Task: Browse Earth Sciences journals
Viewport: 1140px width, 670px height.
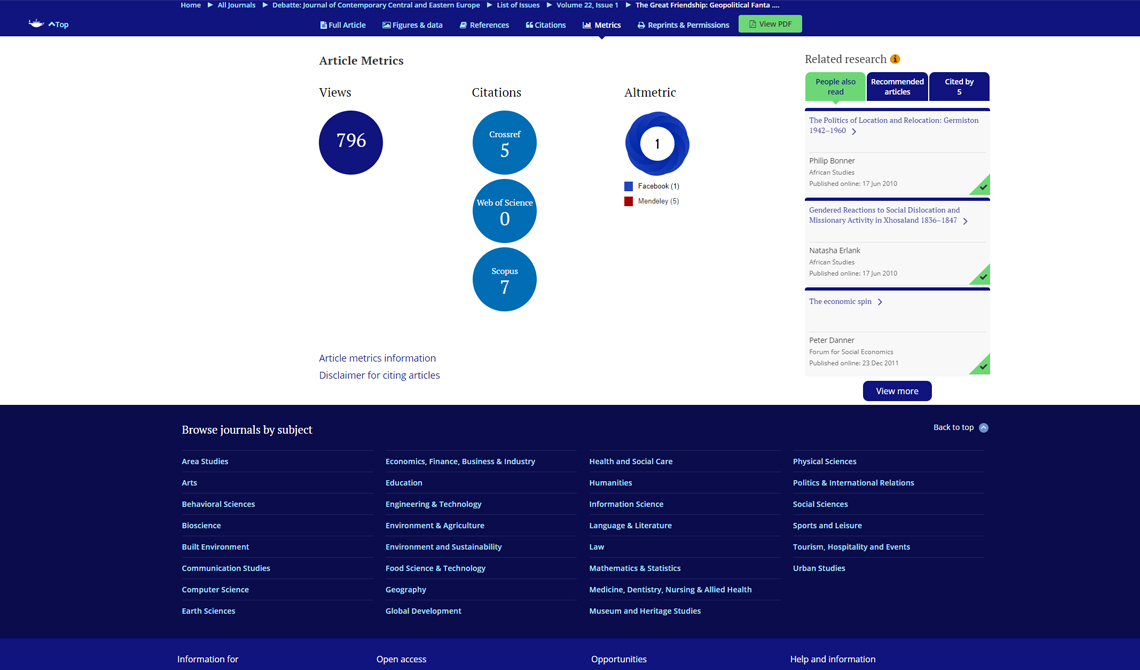Action: click(x=208, y=611)
